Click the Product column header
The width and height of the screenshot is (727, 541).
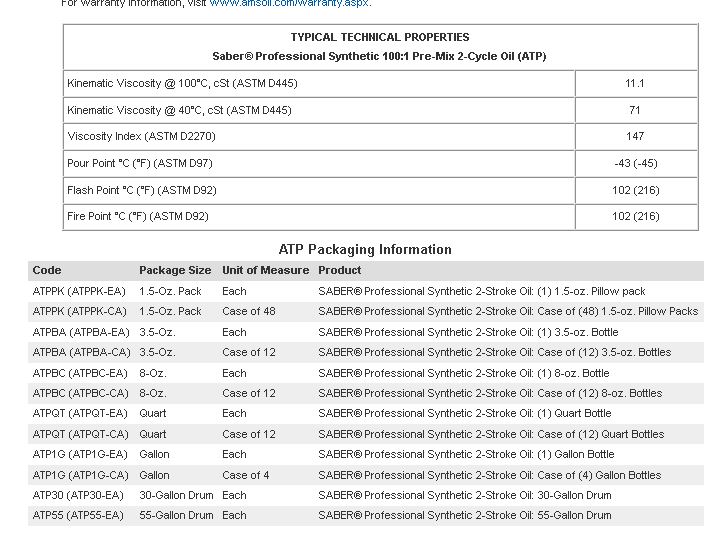click(340, 270)
